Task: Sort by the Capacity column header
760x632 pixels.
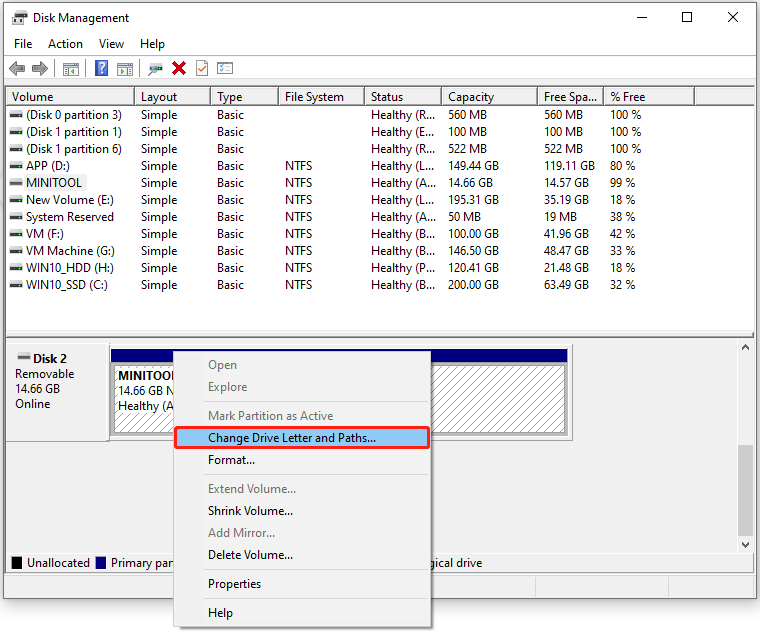Action: [x=471, y=97]
